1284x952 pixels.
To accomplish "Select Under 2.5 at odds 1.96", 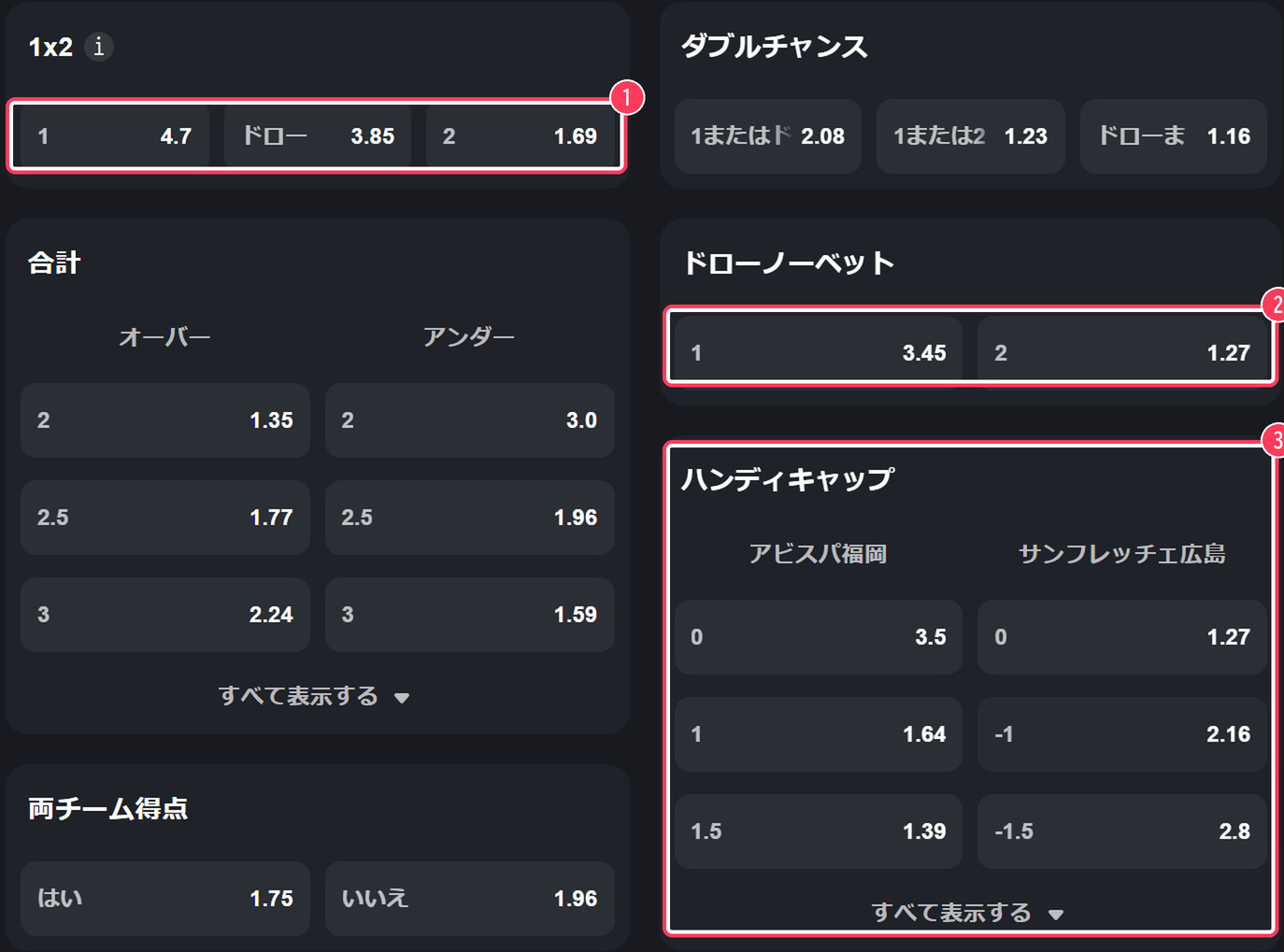I will [470, 518].
